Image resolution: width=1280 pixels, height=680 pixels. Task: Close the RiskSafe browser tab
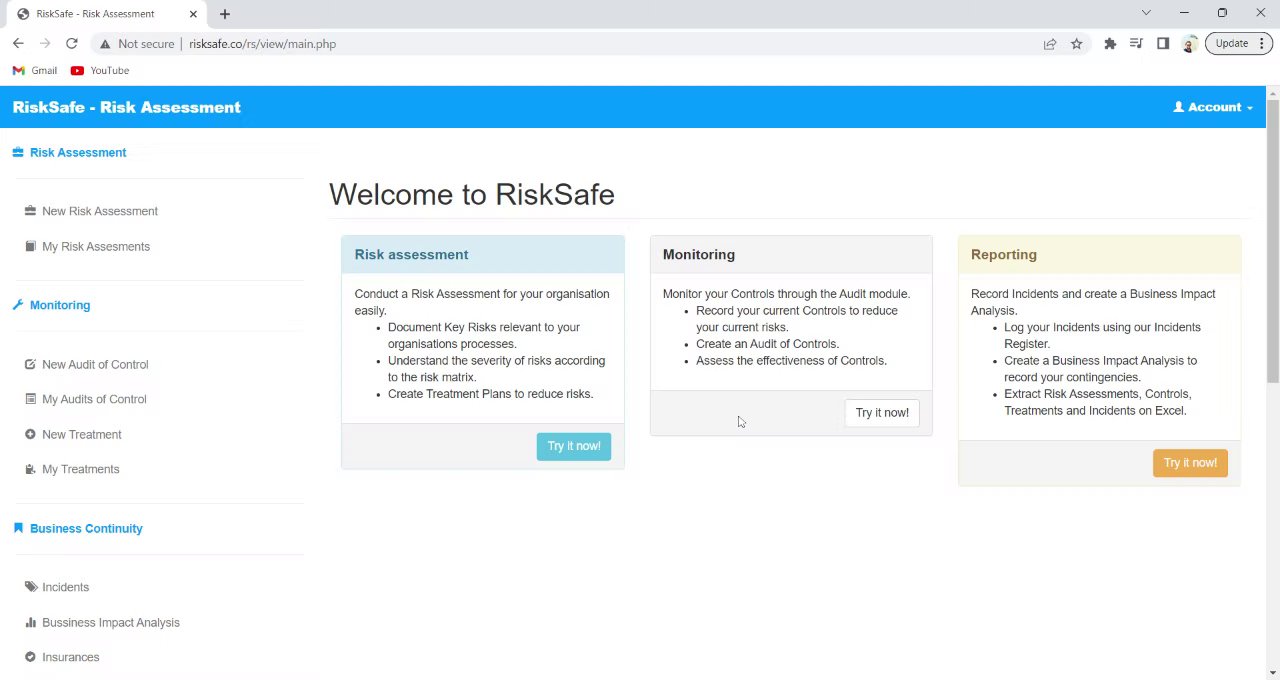click(193, 14)
